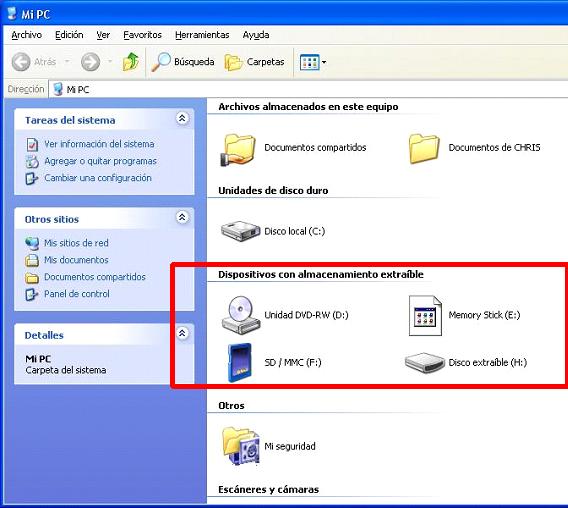The width and height of the screenshot is (568, 508).
Task: Select the Memory Stick (E:) icon
Action: point(425,315)
